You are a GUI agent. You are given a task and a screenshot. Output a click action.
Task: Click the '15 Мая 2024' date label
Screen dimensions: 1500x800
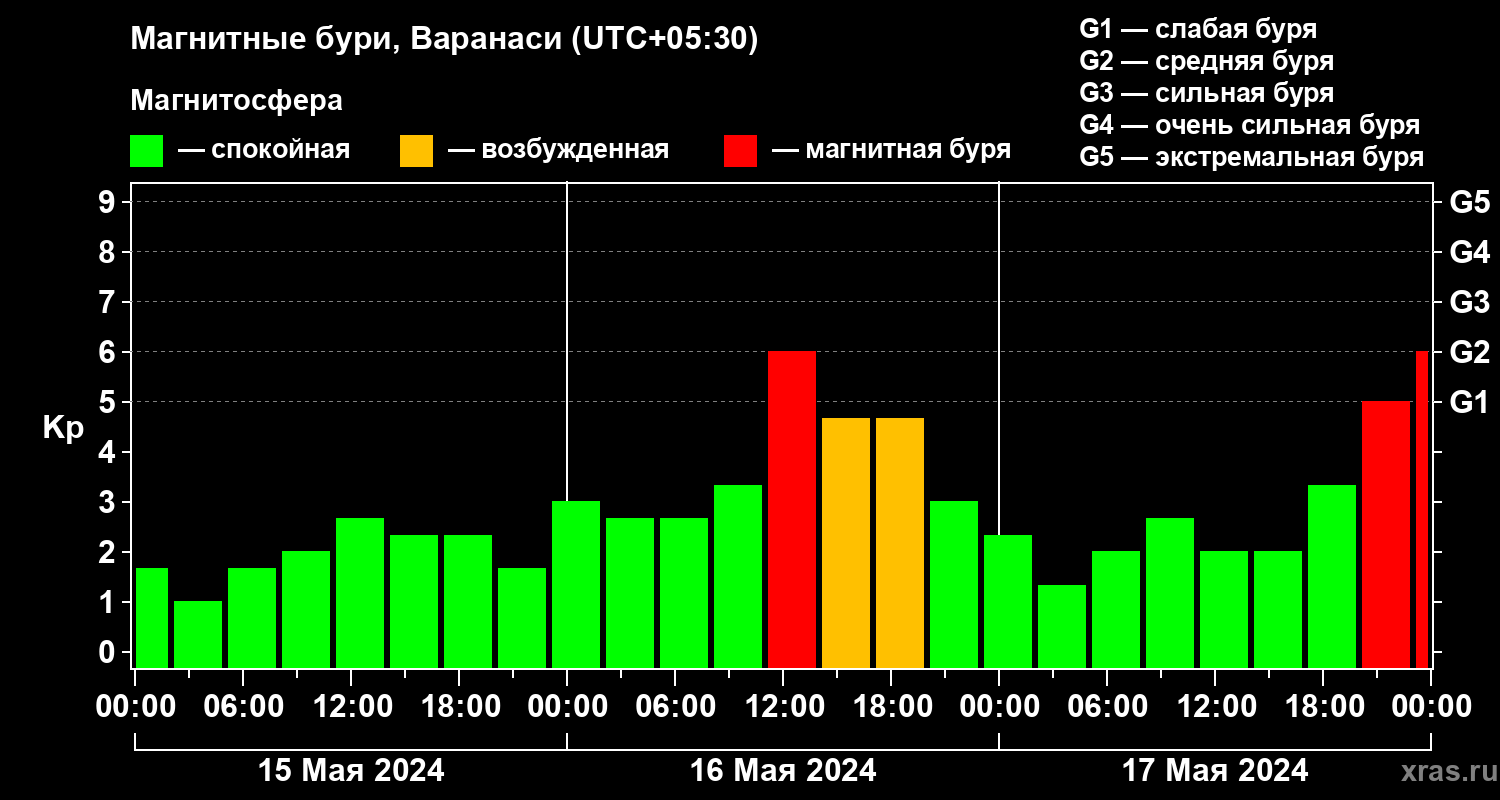coord(351,770)
